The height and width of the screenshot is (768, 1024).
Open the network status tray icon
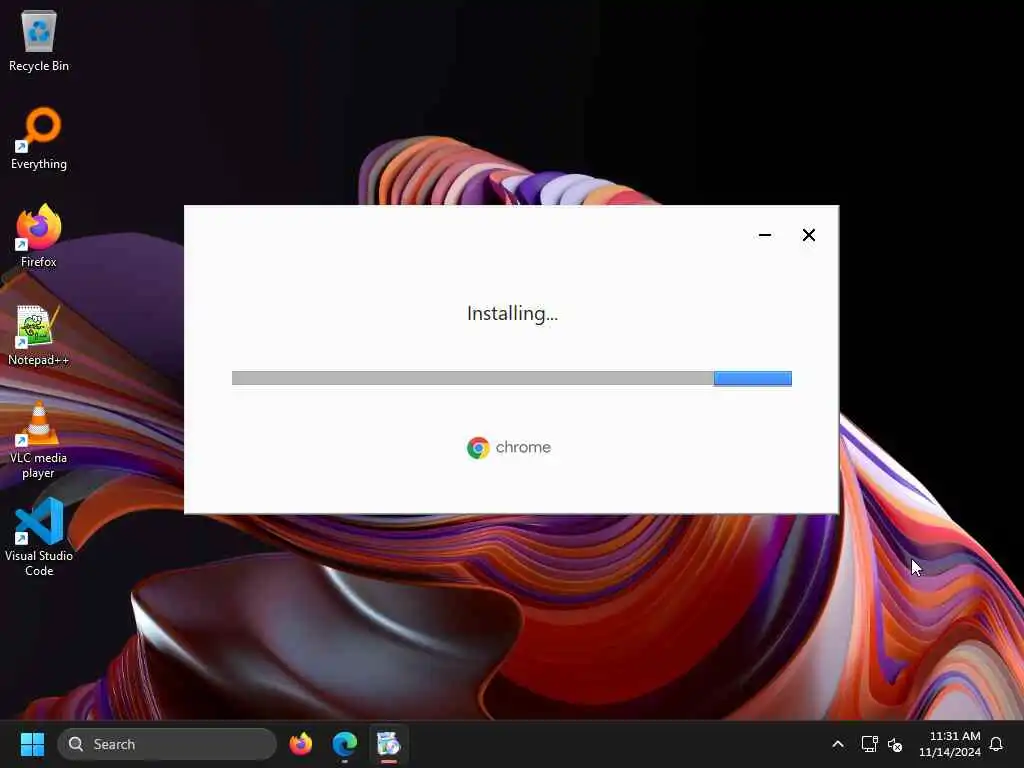(869, 744)
